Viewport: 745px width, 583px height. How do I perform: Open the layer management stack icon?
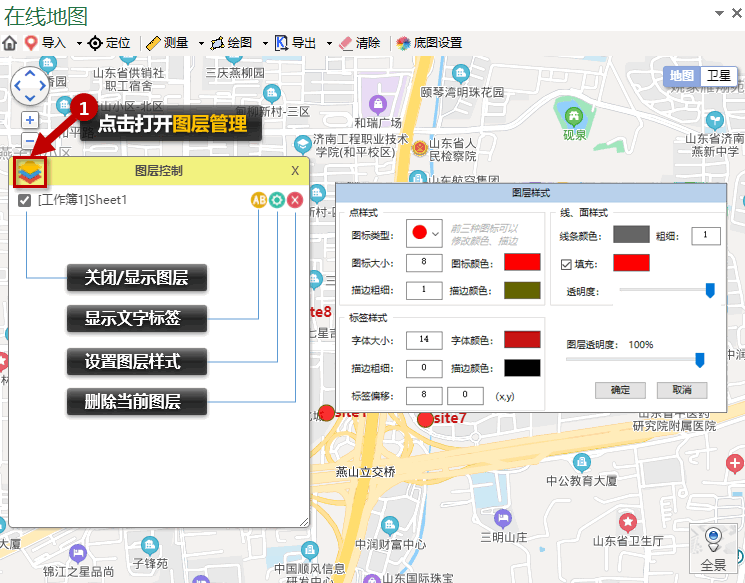point(31,171)
